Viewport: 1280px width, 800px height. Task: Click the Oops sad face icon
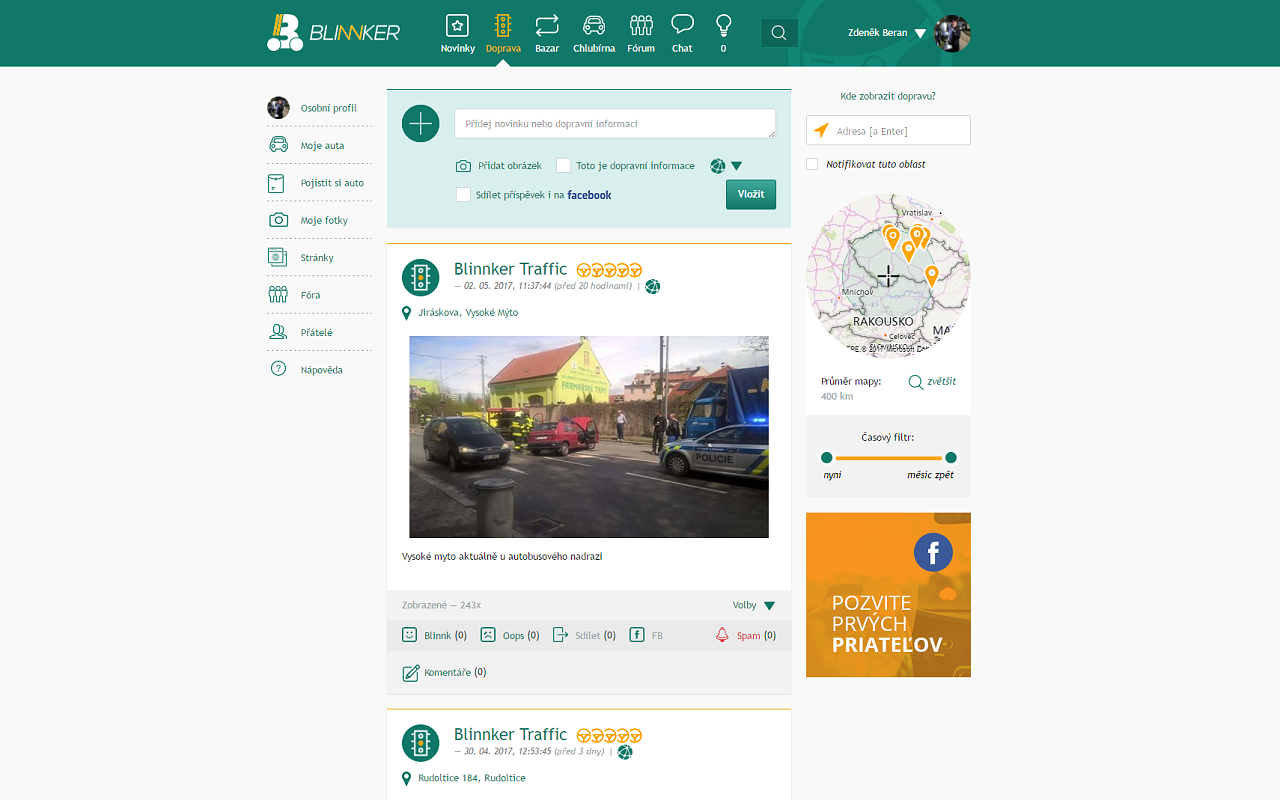pos(488,635)
